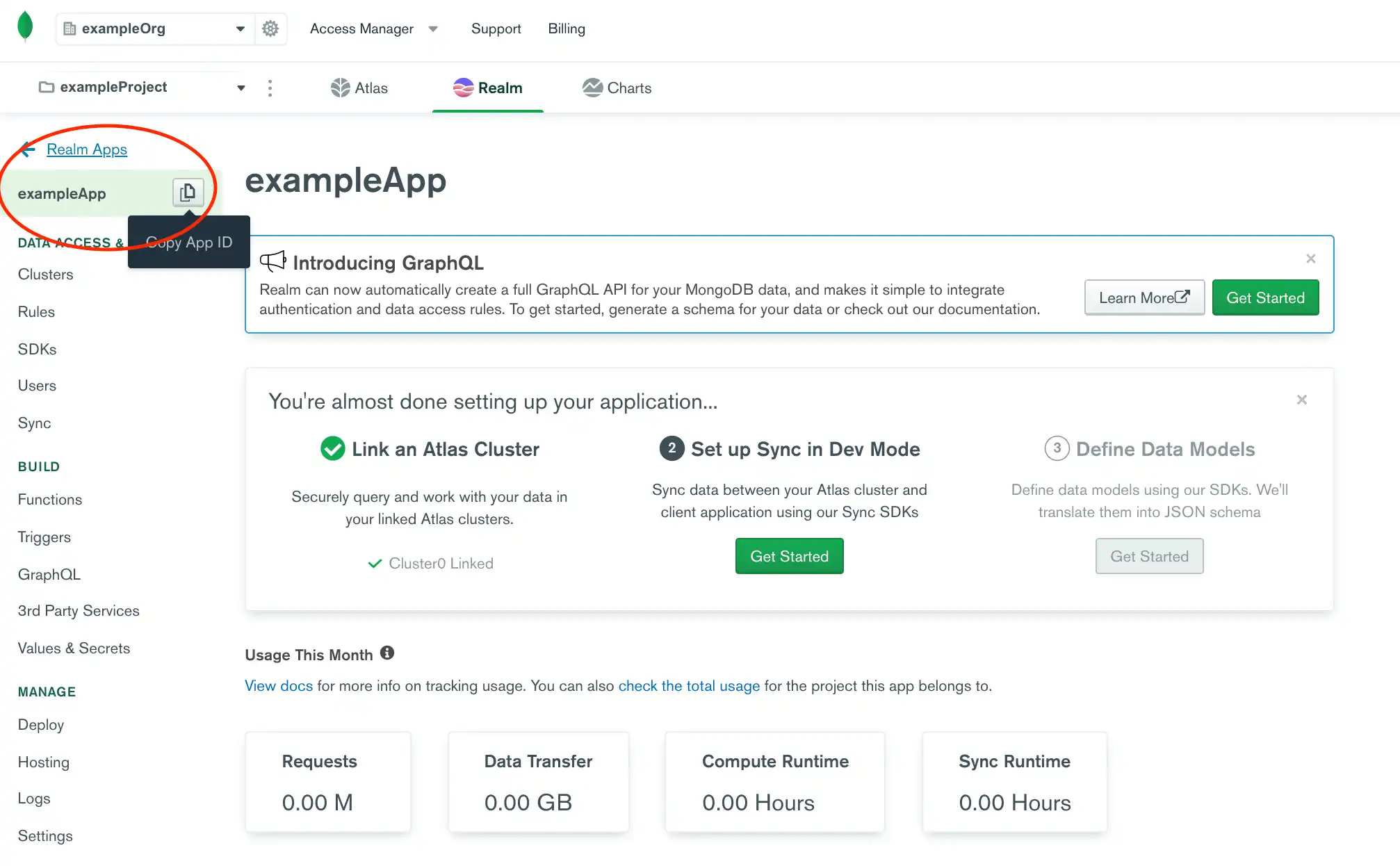The width and height of the screenshot is (1400, 866).
Task: Expand the Access Manager dropdown
Action: tap(432, 28)
